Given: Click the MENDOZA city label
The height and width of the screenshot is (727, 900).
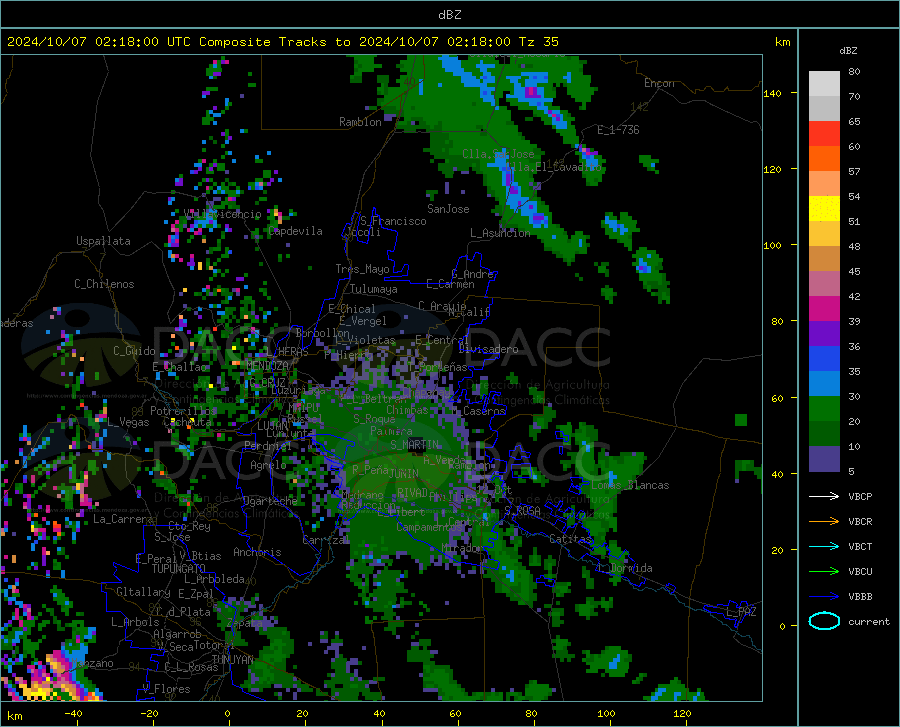Looking at the screenshot, I should 267,366.
